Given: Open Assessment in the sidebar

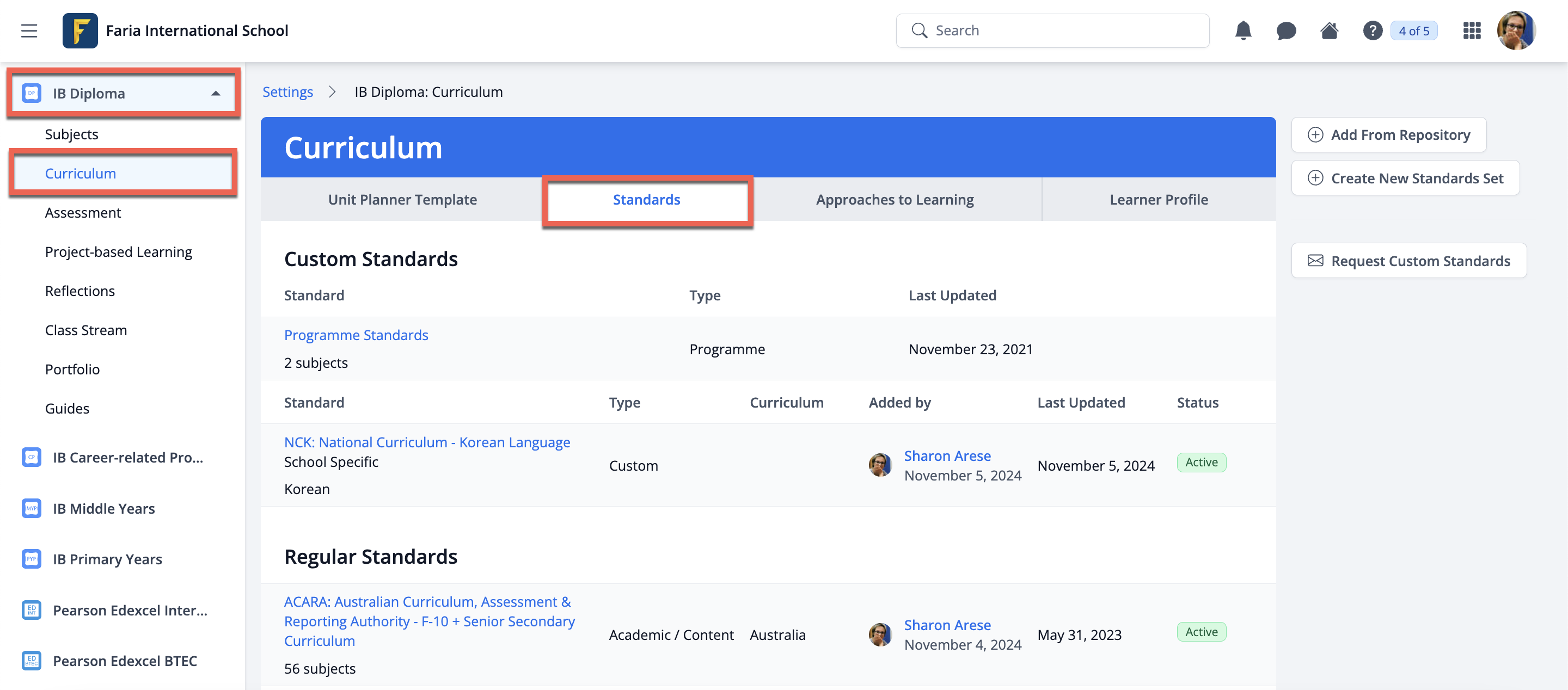Looking at the screenshot, I should point(83,212).
